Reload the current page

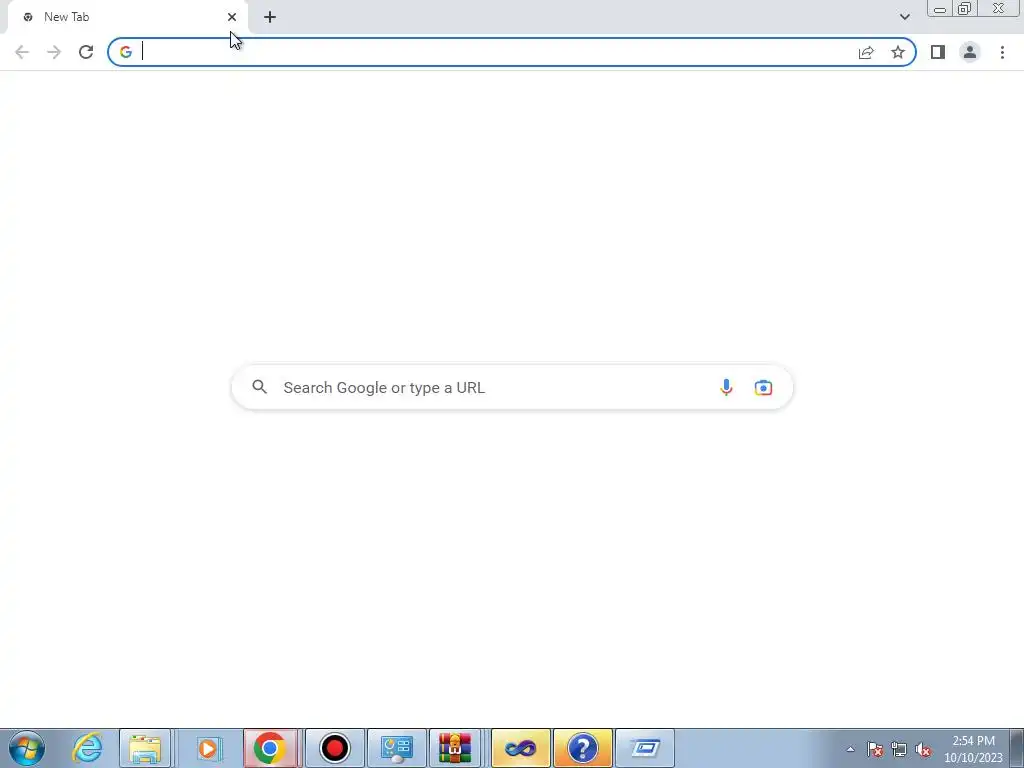click(x=86, y=52)
